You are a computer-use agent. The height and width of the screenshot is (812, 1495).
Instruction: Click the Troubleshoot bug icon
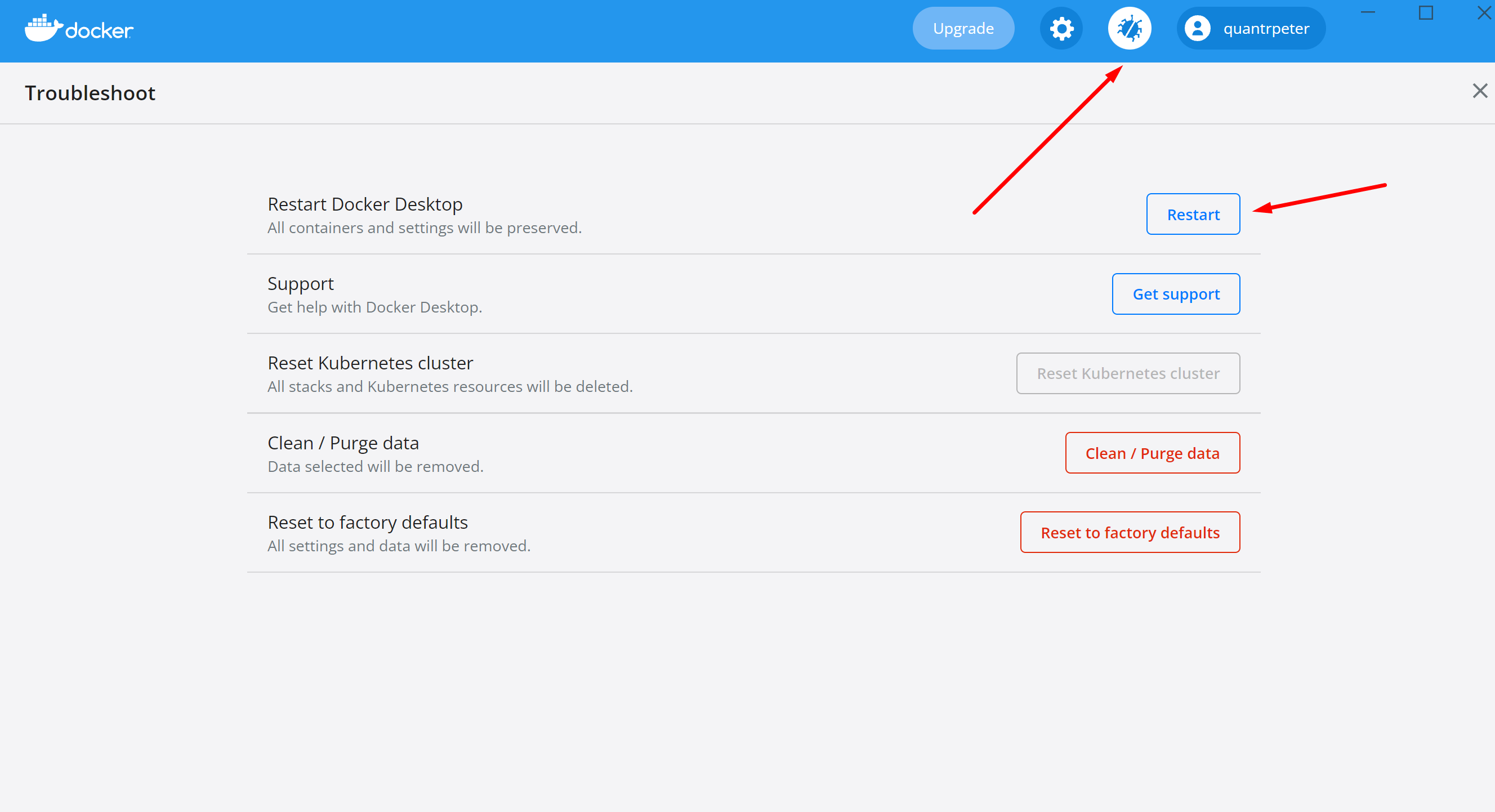click(1130, 29)
